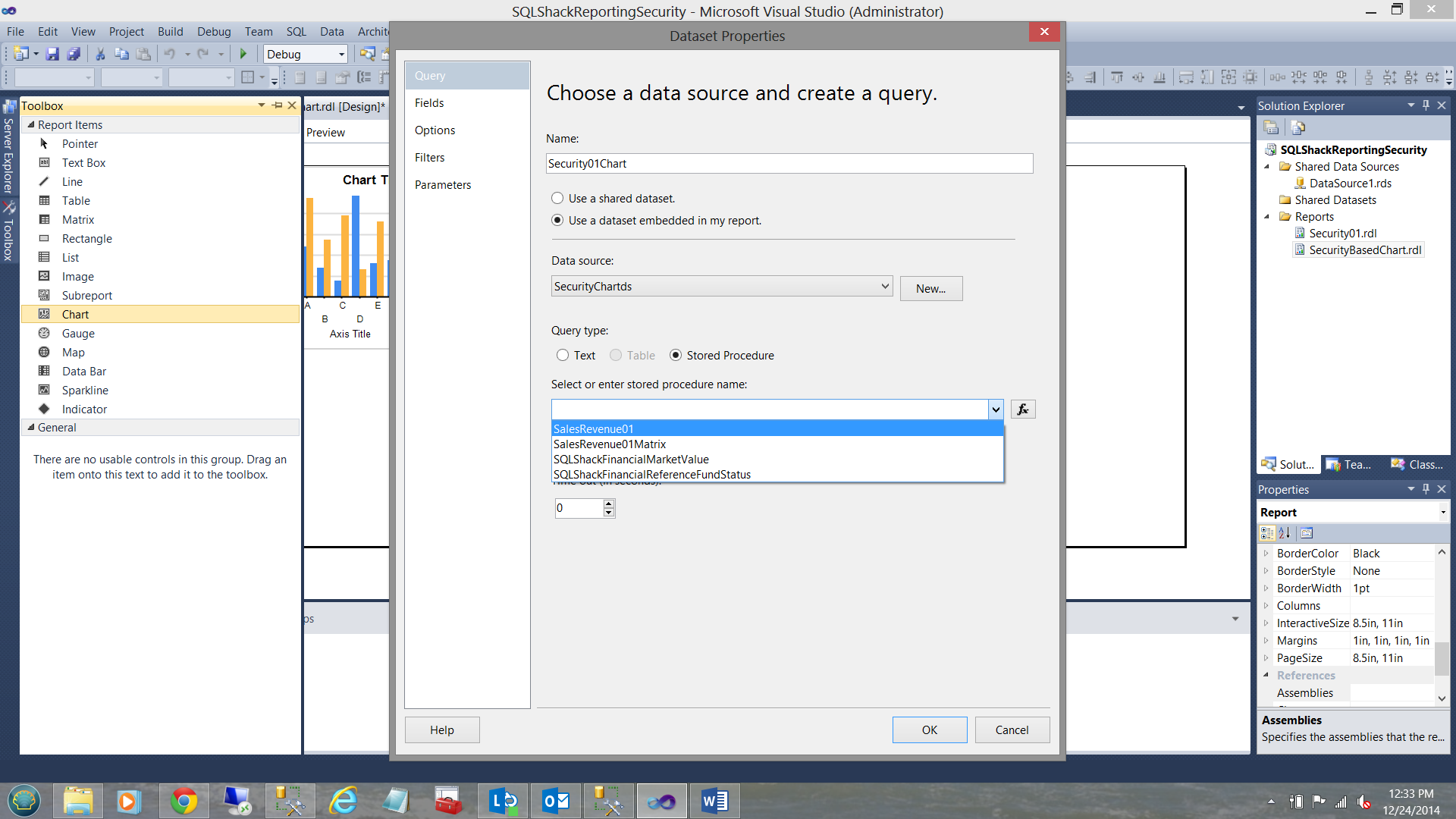Collapse the Reports folder in Solution Explorer
This screenshot has width=1456, height=819.
click(x=1266, y=217)
